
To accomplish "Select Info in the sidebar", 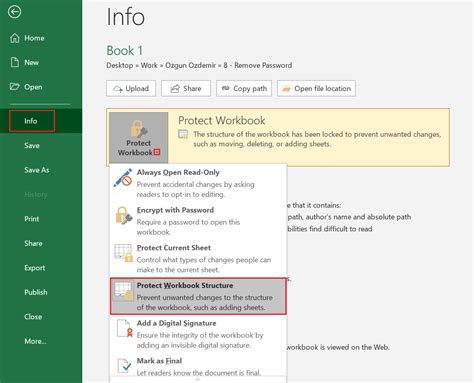I will pyautogui.click(x=41, y=121).
